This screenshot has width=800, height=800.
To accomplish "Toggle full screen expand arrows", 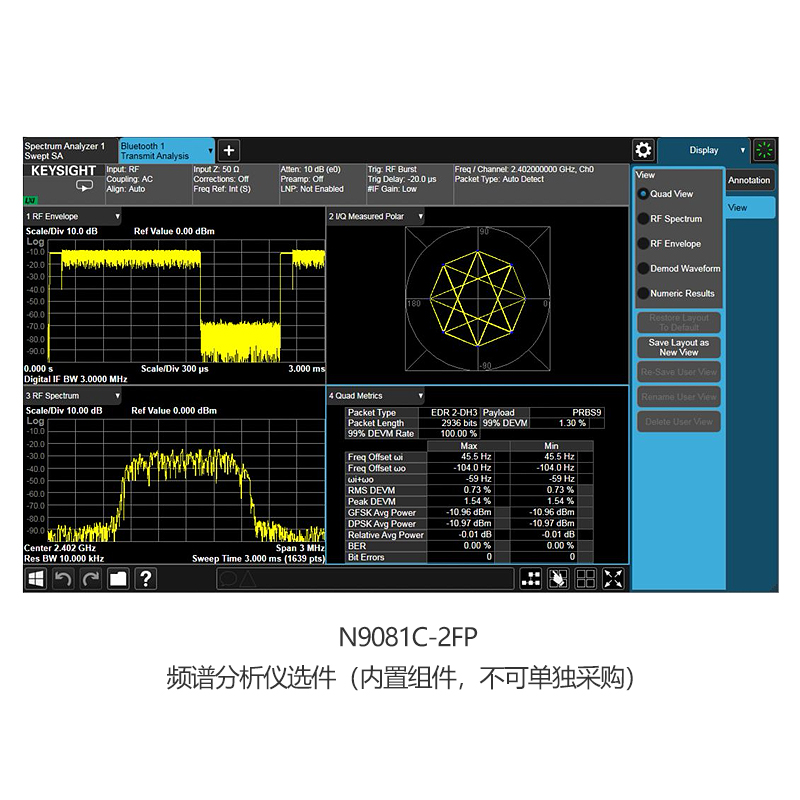I will (x=613, y=579).
